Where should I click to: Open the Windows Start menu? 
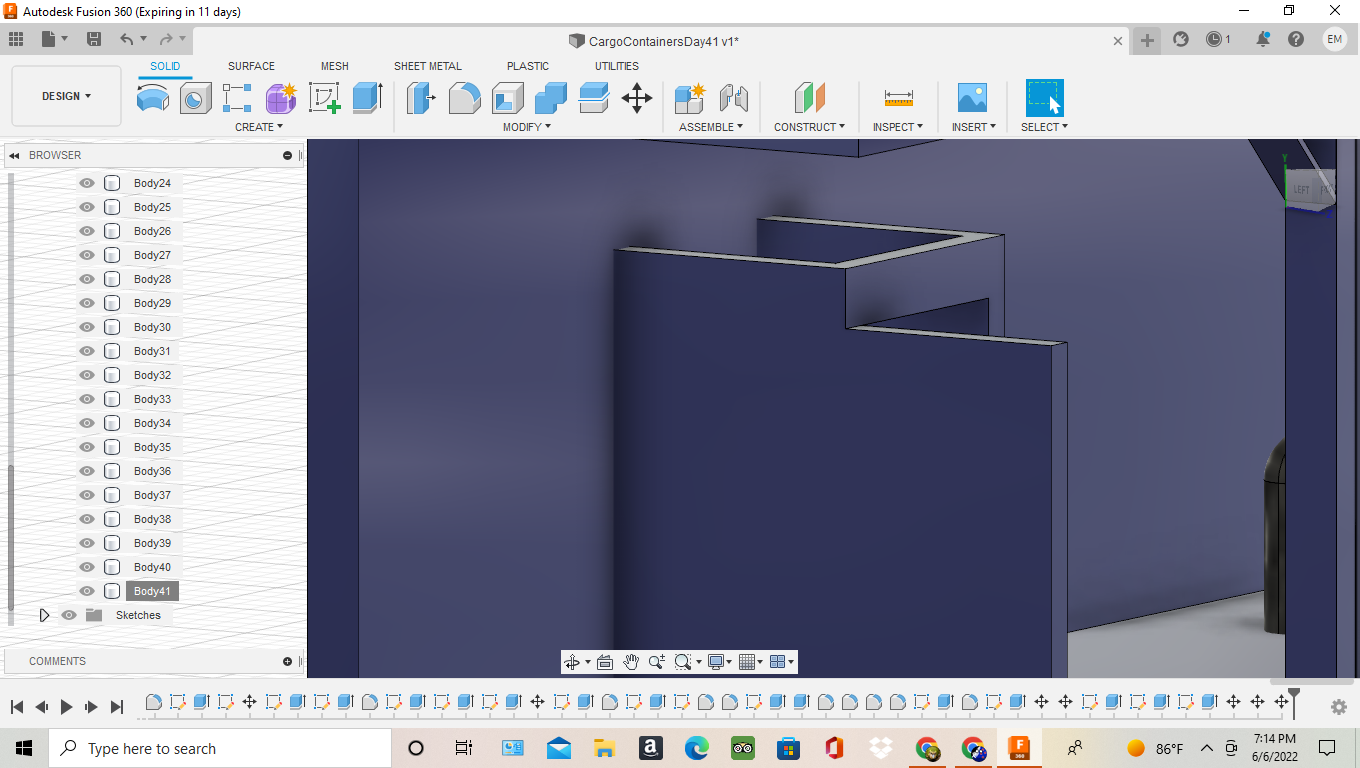[24, 748]
